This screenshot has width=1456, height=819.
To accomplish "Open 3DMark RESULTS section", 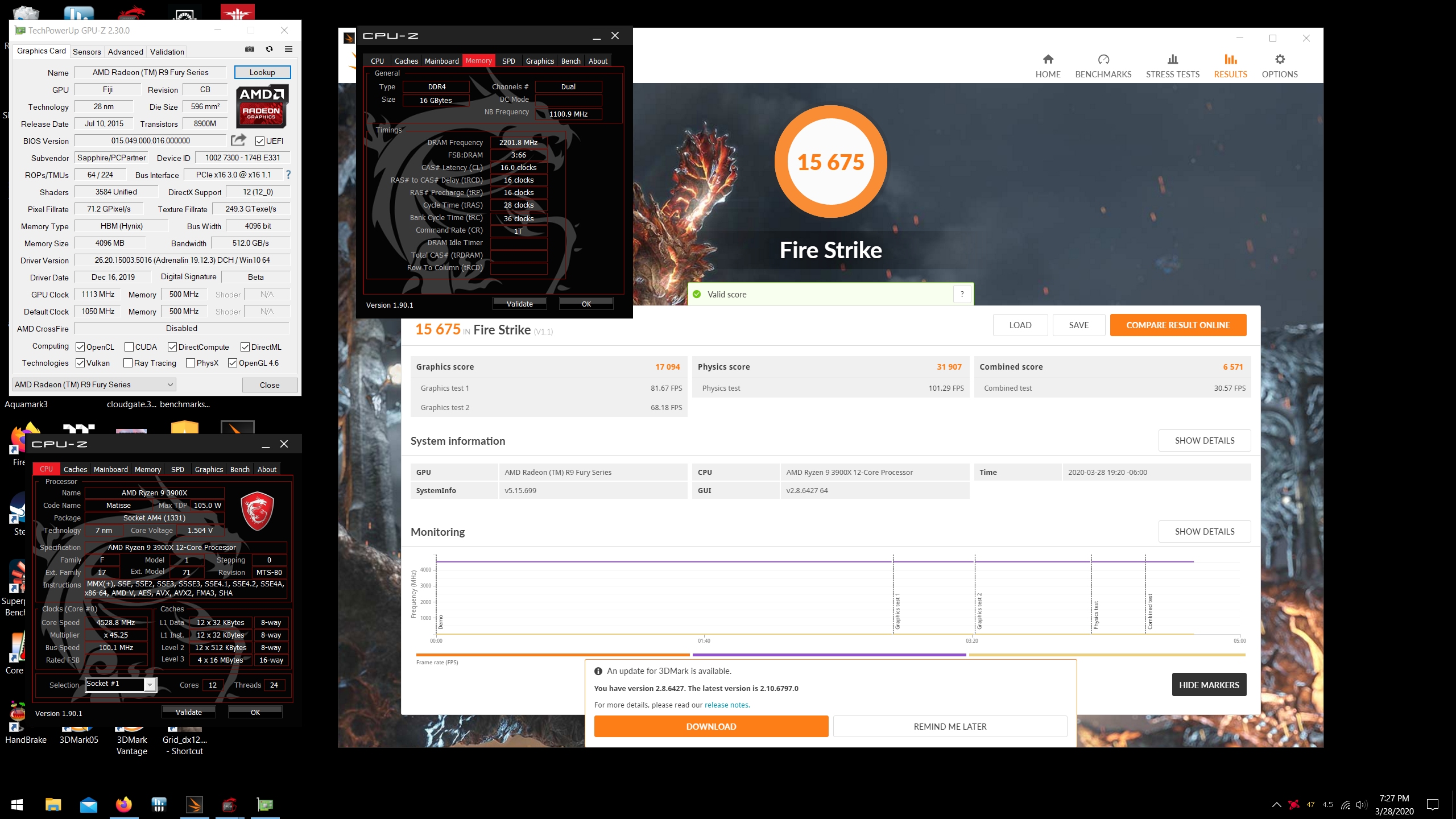I will point(1230,67).
